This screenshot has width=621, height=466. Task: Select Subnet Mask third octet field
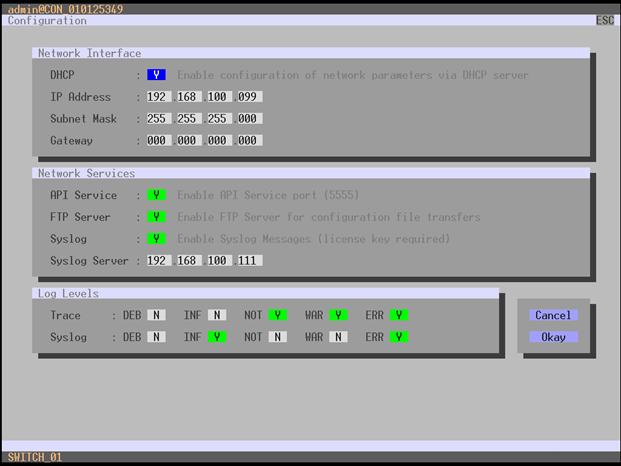(220, 118)
